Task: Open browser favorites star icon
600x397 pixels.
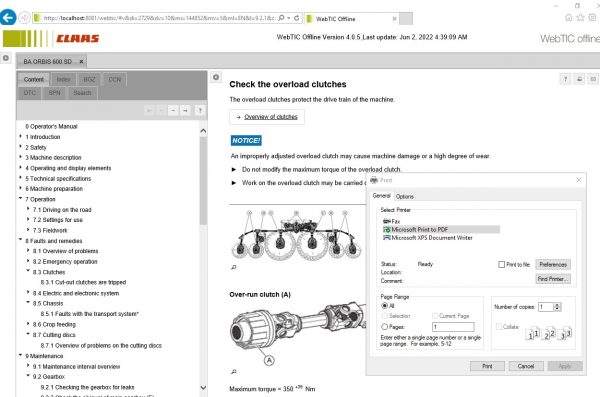Action: tap(580, 18)
